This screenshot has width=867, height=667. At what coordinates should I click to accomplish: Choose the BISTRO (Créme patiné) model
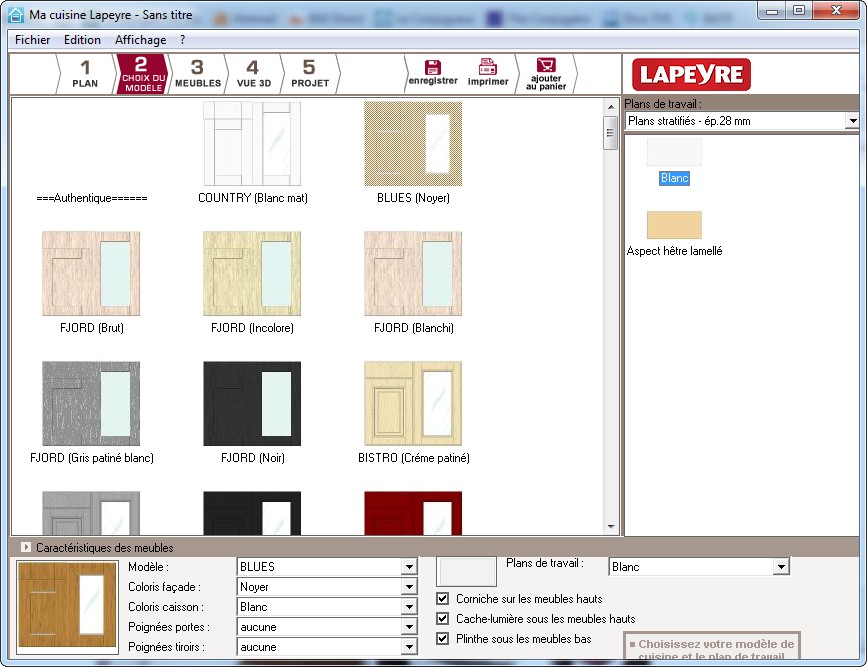413,404
